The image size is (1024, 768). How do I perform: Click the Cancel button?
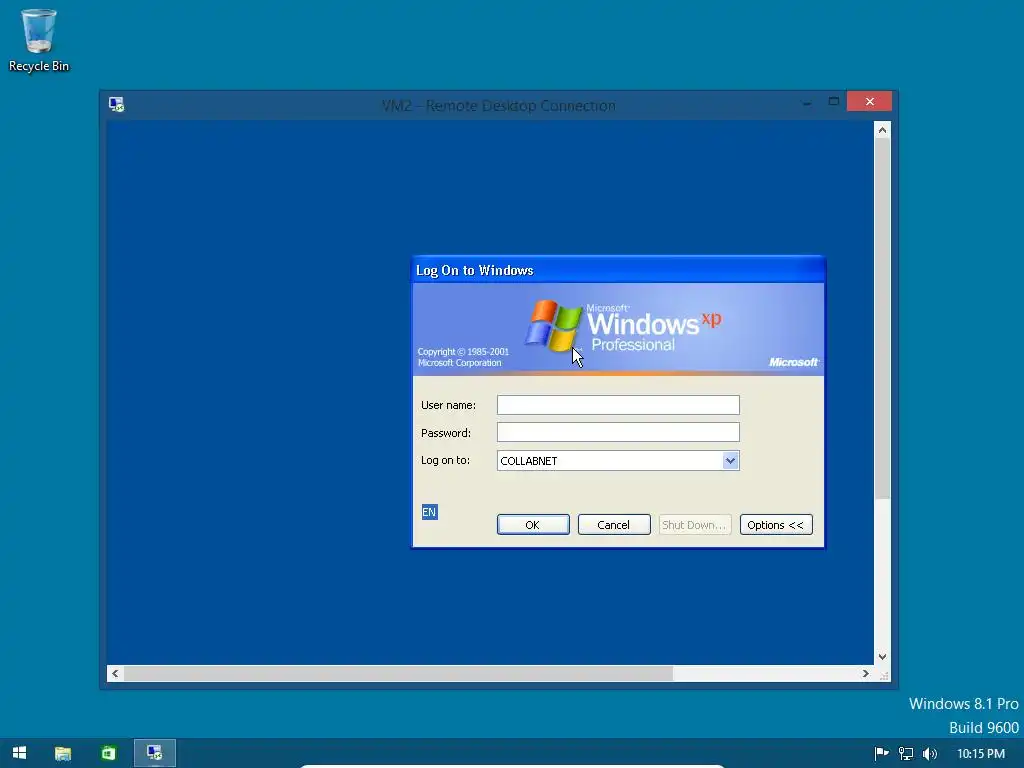[614, 524]
